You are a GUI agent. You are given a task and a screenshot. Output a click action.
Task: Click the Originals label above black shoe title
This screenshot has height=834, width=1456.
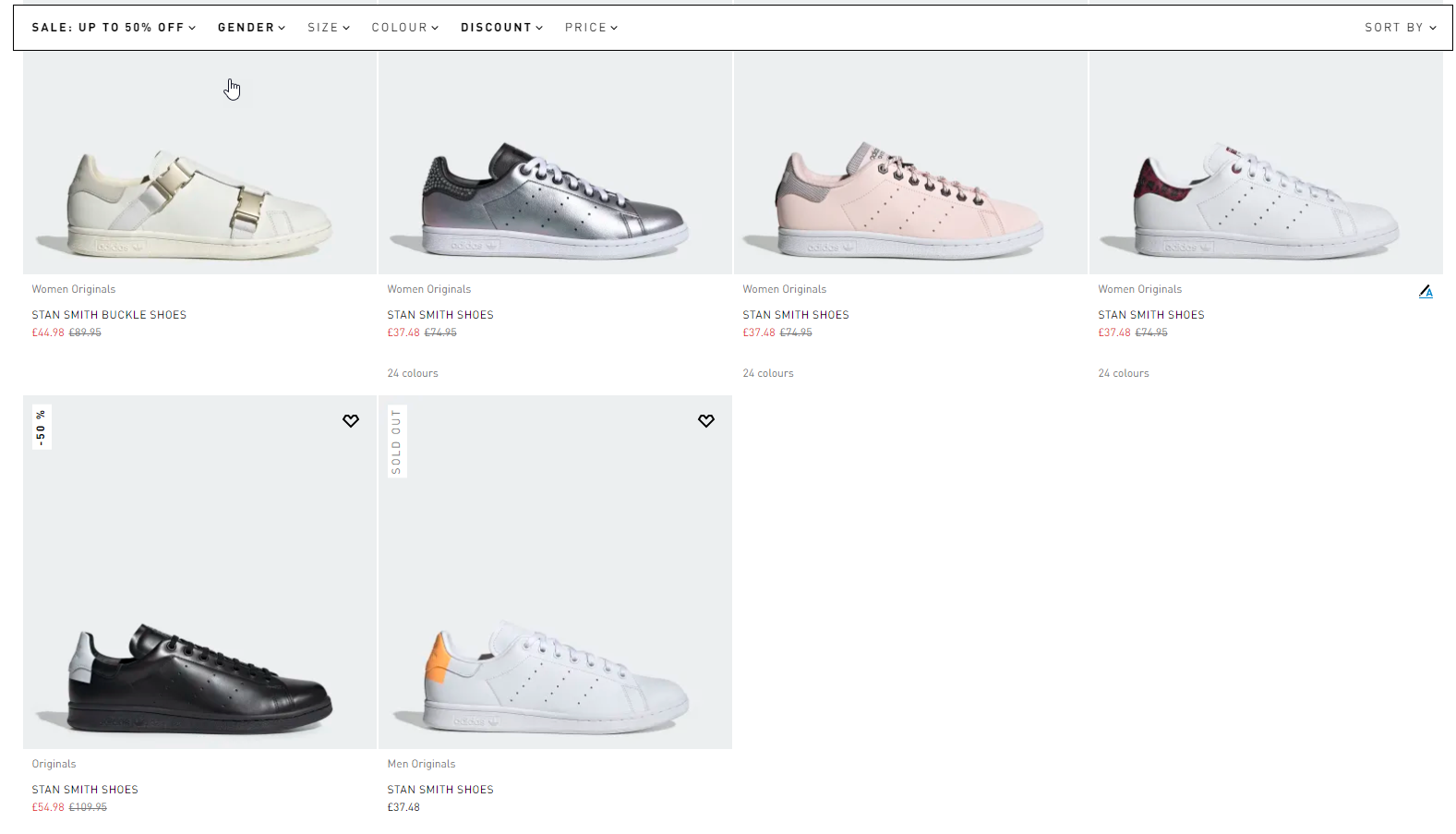click(54, 764)
